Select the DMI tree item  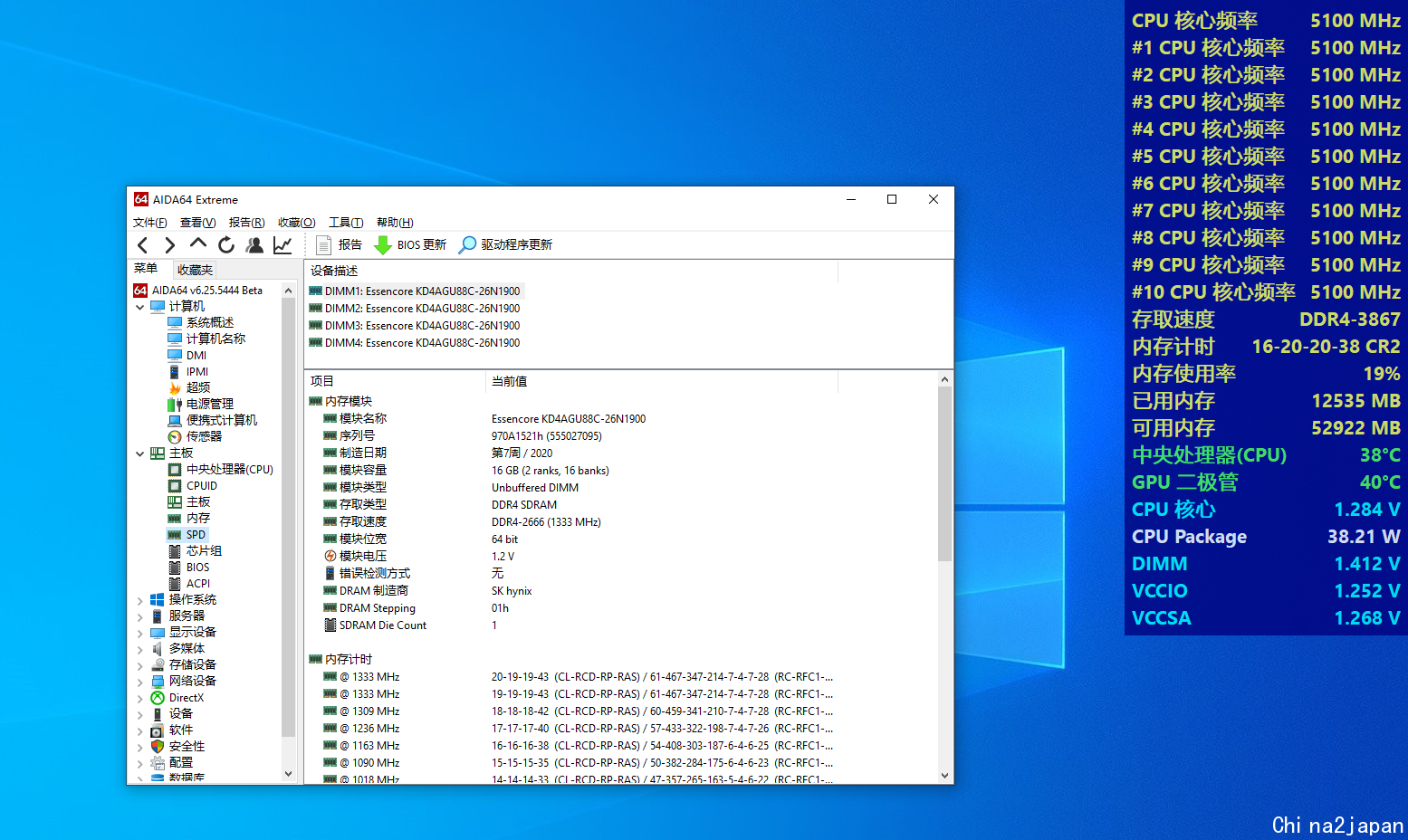tap(187, 355)
